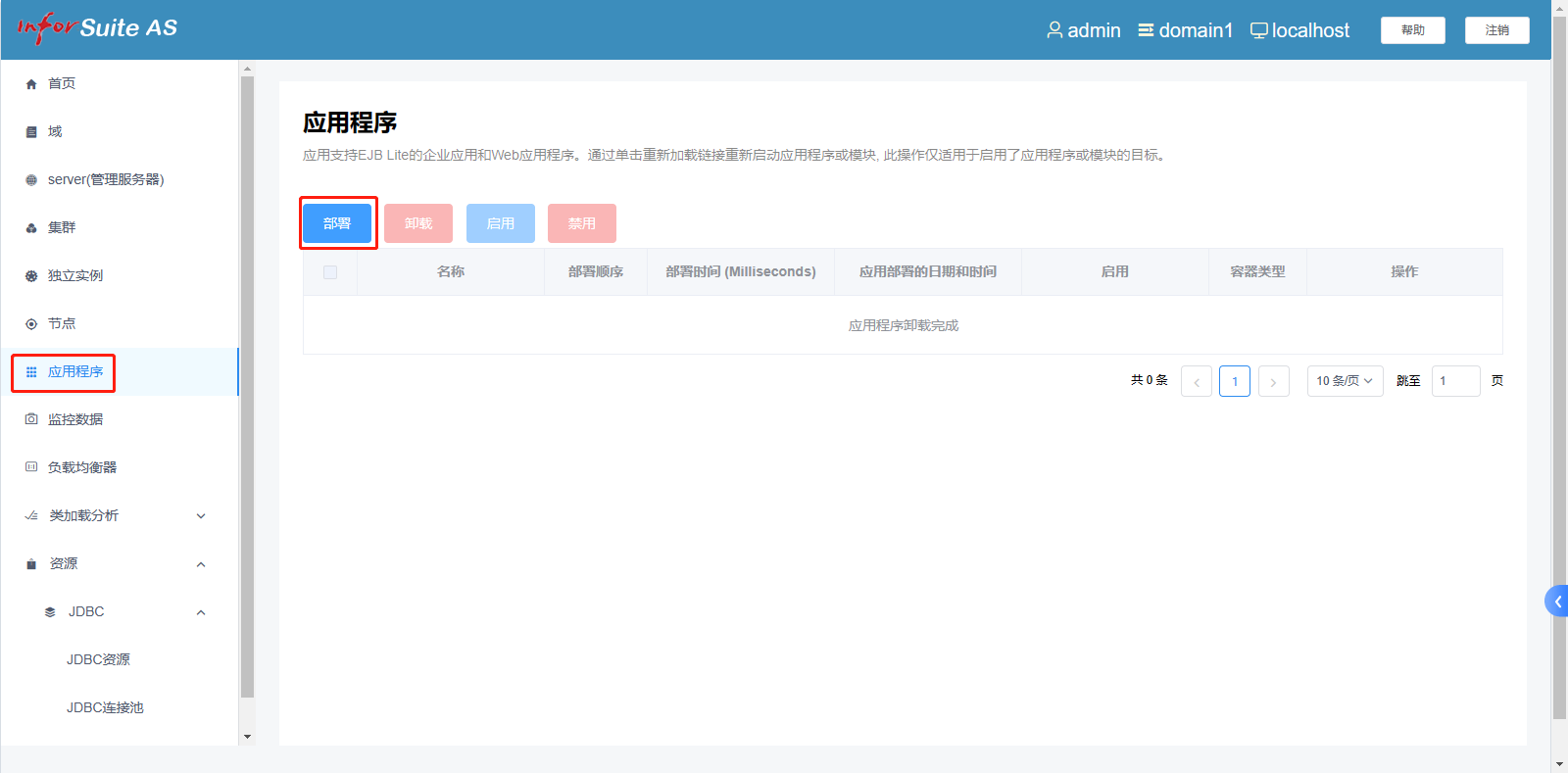
Task: Open JDBC连接池 in the sidebar
Action: click(x=105, y=707)
